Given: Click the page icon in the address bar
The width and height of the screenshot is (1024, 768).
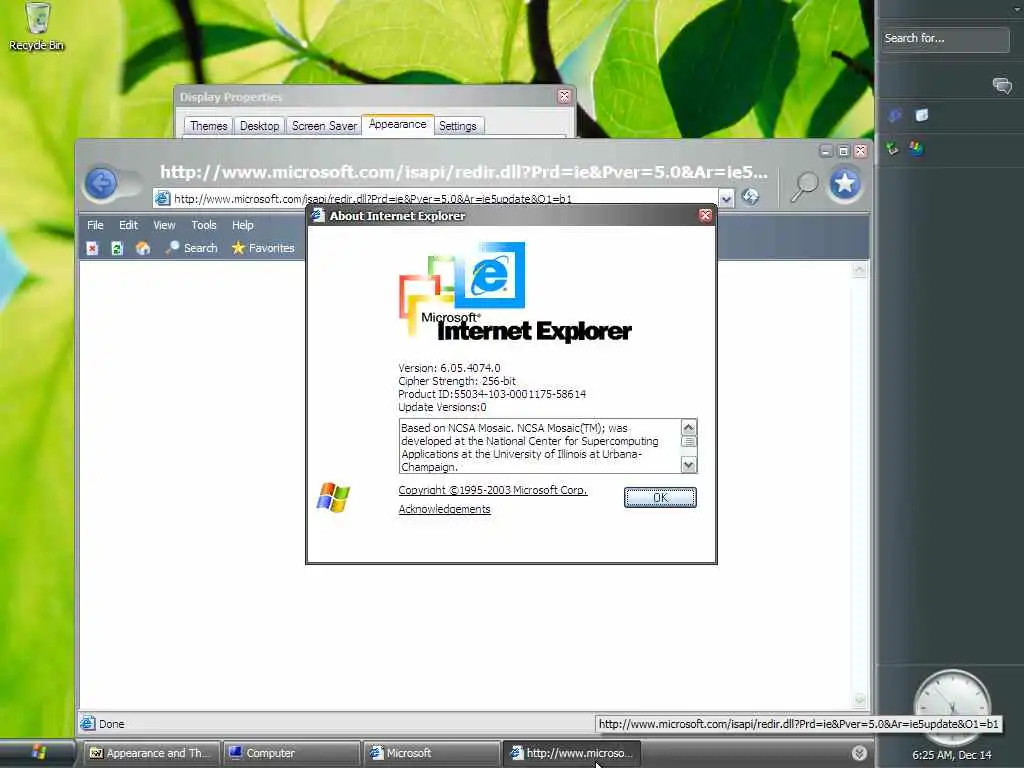Looking at the screenshot, I should pyautogui.click(x=163, y=198).
